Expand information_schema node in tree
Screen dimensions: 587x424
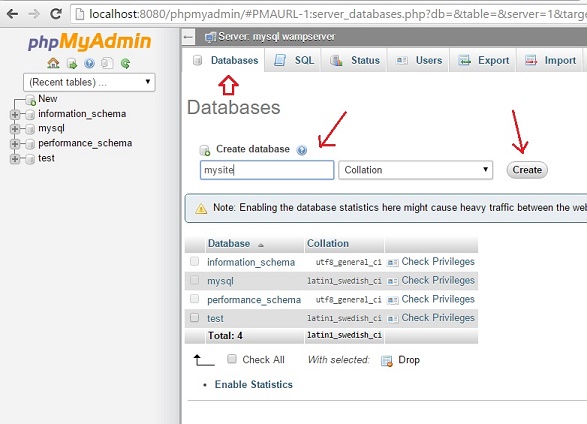[x=15, y=115]
